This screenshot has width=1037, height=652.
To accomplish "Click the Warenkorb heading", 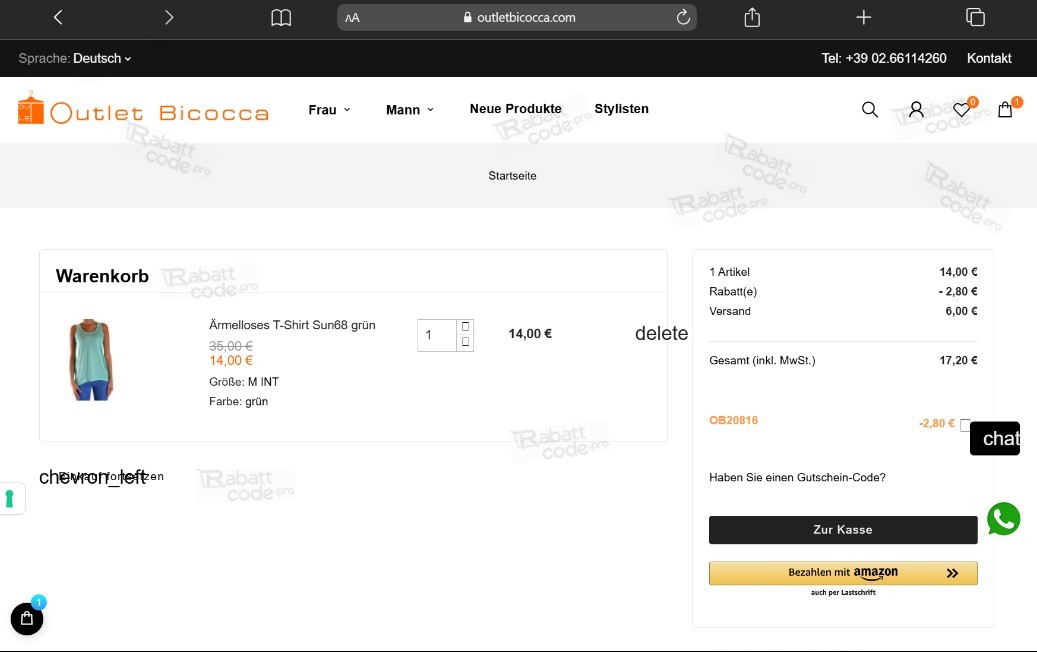I will coord(102,276).
